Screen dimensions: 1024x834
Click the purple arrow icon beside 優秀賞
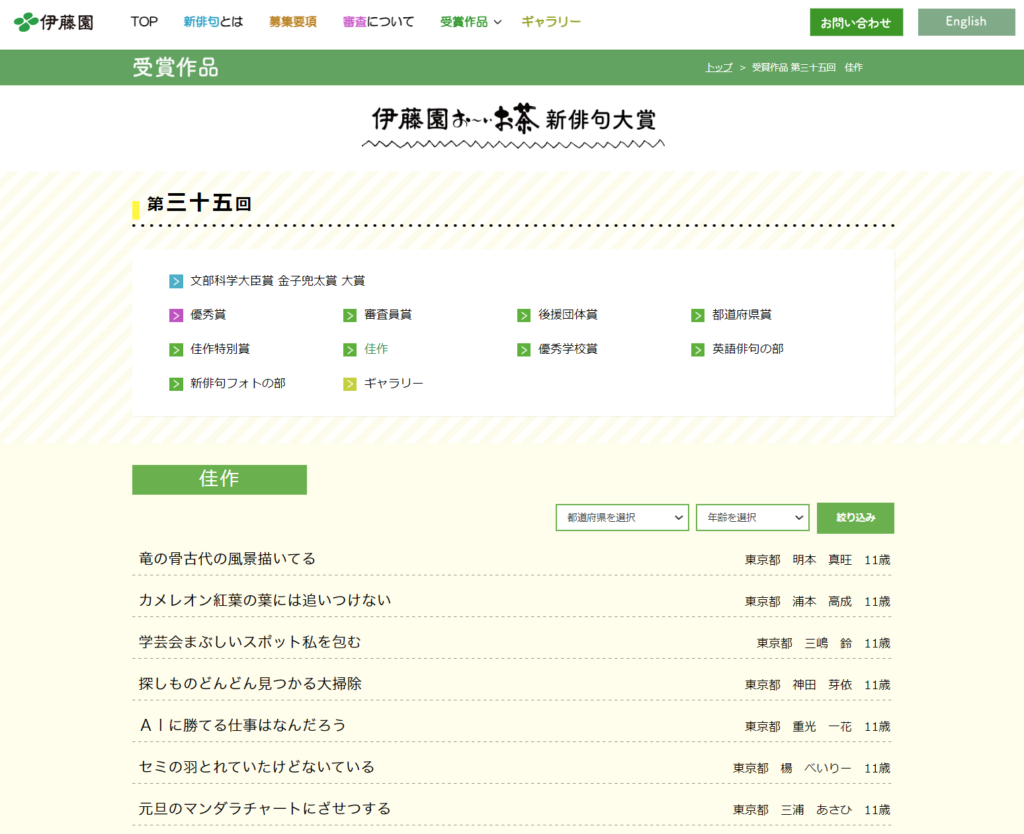pyautogui.click(x=176, y=315)
